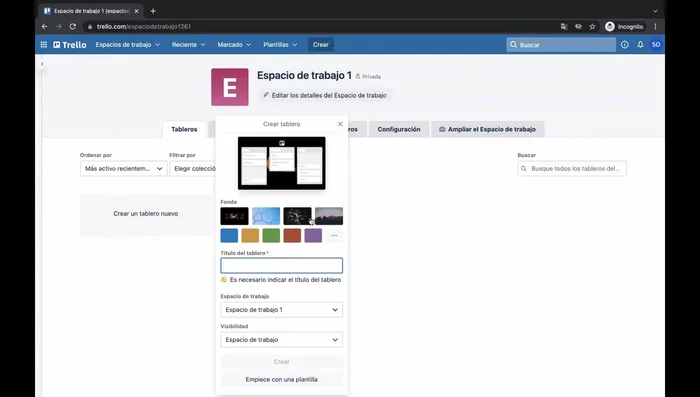Click the translate page icon
700x397 pixels.
click(x=564, y=26)
